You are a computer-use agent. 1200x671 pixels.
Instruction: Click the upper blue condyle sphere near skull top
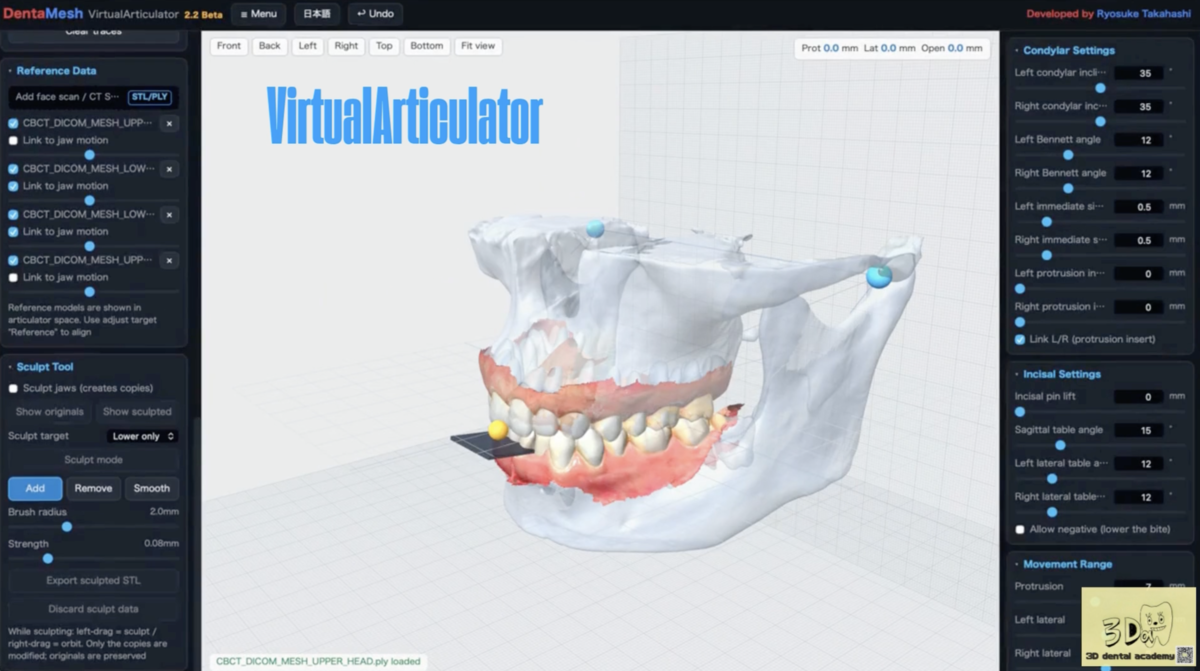pos(595,229)
